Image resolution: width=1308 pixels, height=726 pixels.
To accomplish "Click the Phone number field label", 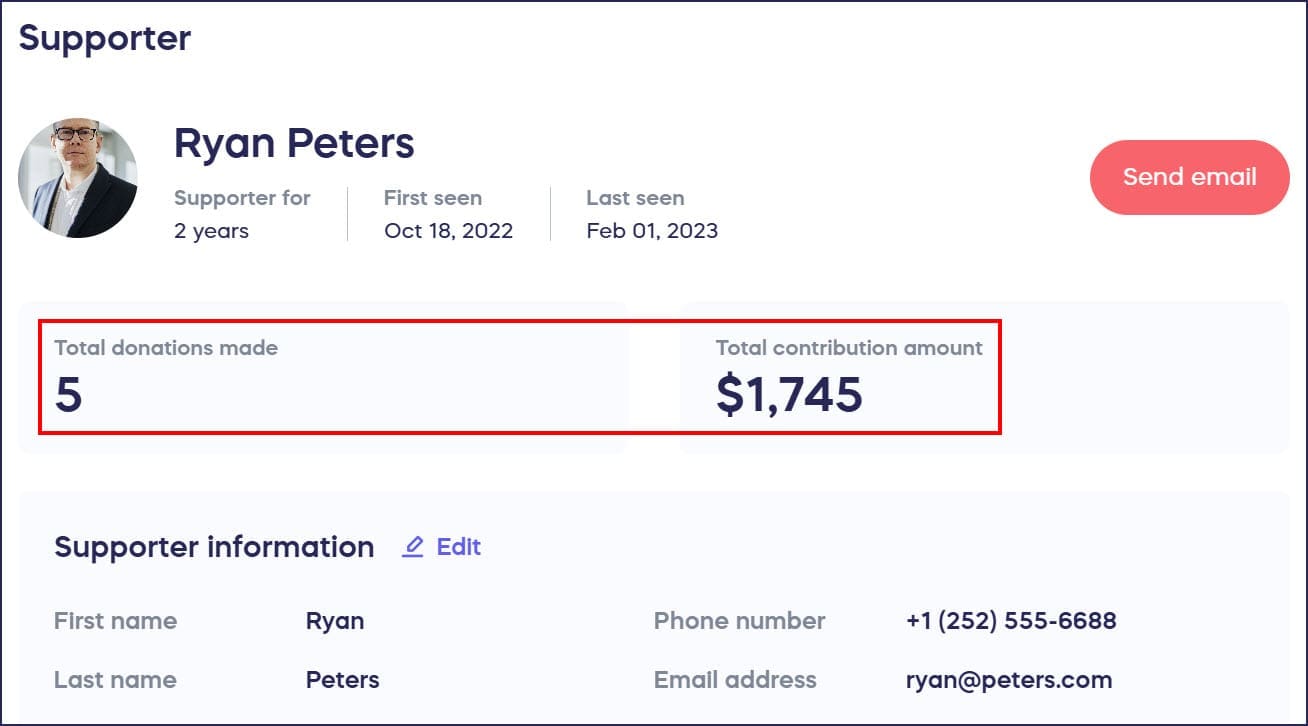I will pos(739,621).
